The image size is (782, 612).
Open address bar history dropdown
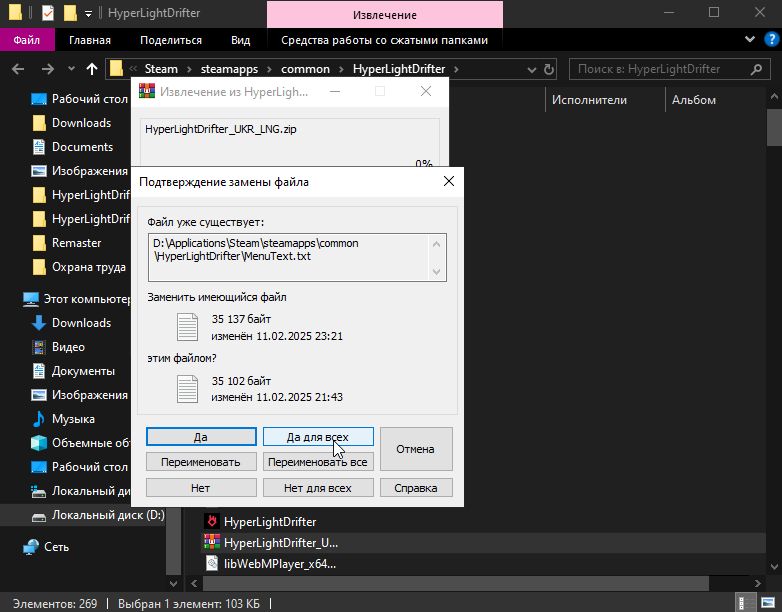(532, 69)
